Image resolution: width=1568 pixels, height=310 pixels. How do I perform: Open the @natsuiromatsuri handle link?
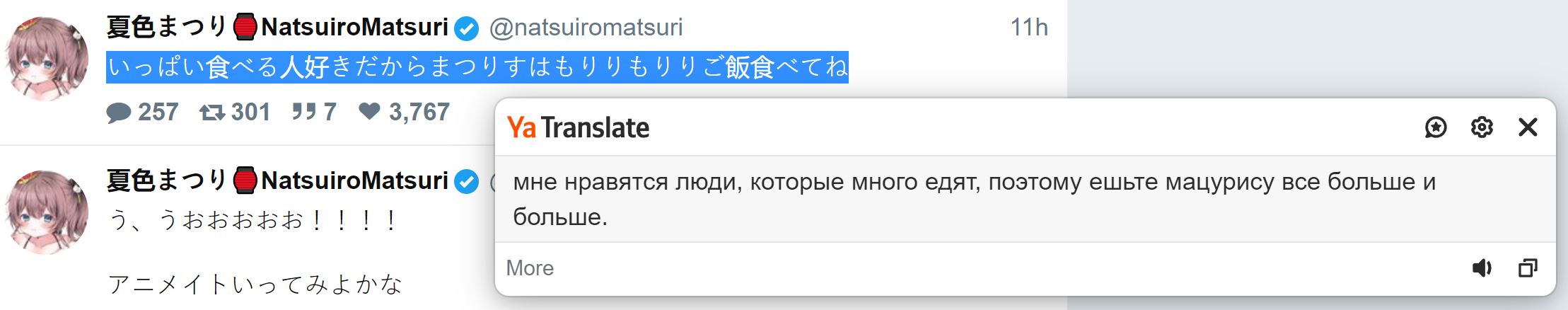pos(586,28)
